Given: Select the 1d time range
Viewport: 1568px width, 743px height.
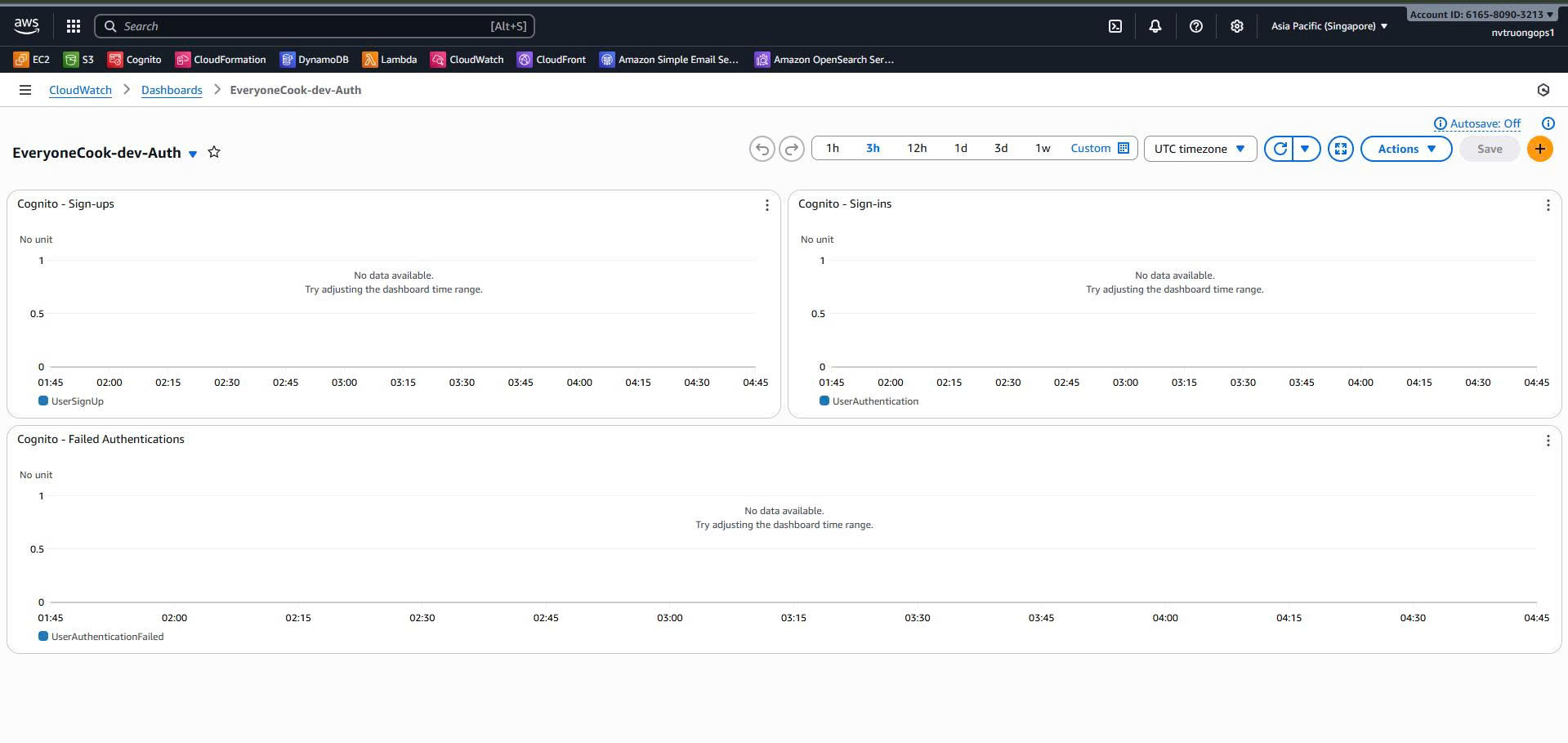Looking at the screenshot, I should tap(961, 148).
